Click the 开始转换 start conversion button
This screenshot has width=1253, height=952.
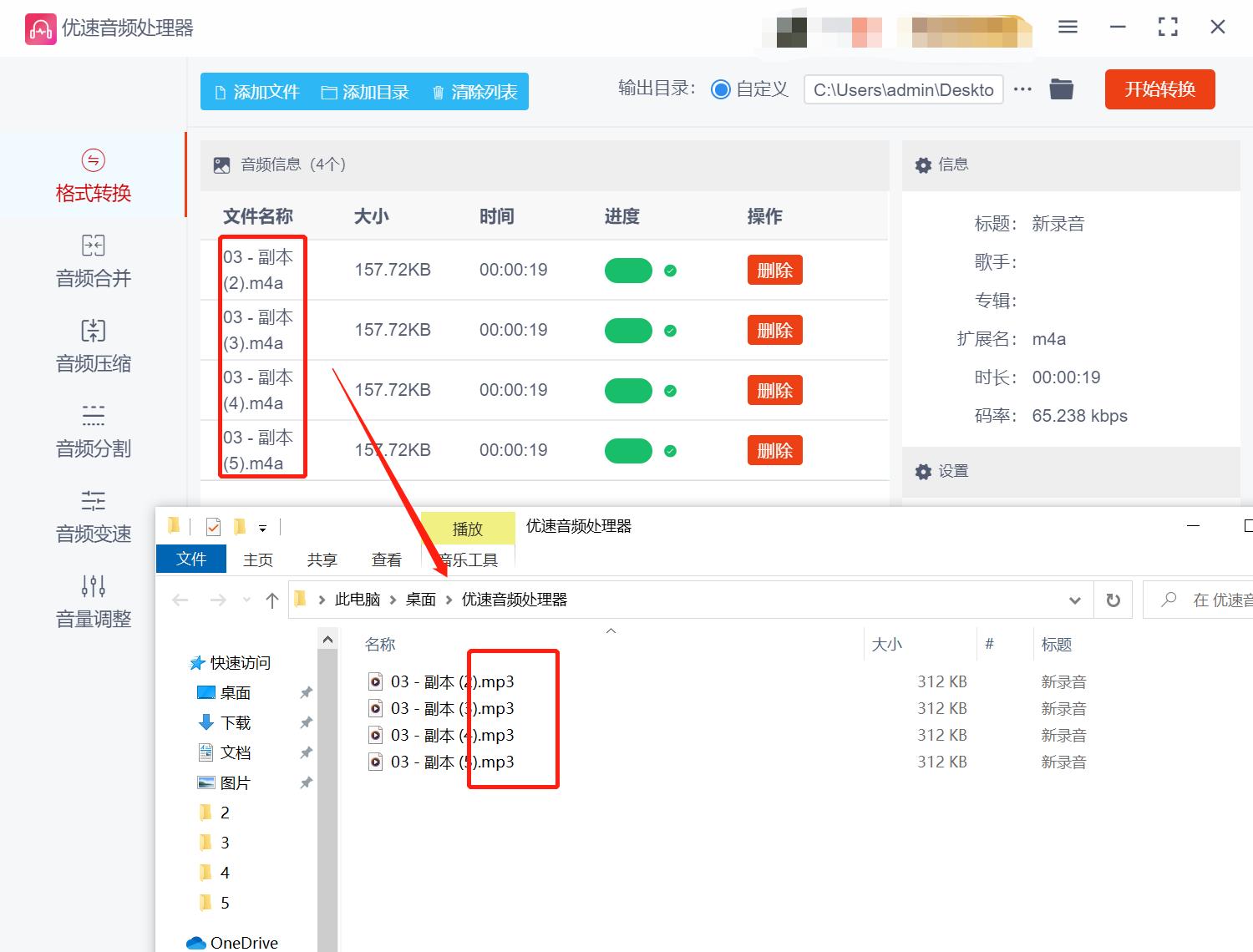pyautogui.click(x=1159, y=89)
